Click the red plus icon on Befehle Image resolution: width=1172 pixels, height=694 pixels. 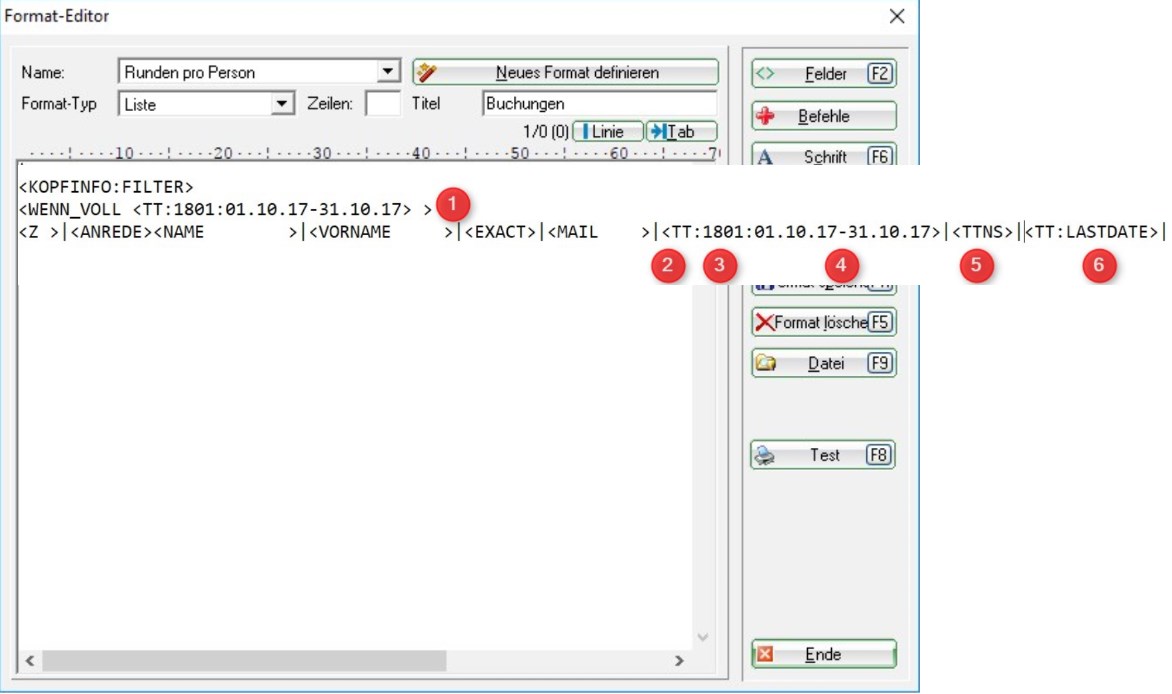pyautogui.click(x=765, y=116)
